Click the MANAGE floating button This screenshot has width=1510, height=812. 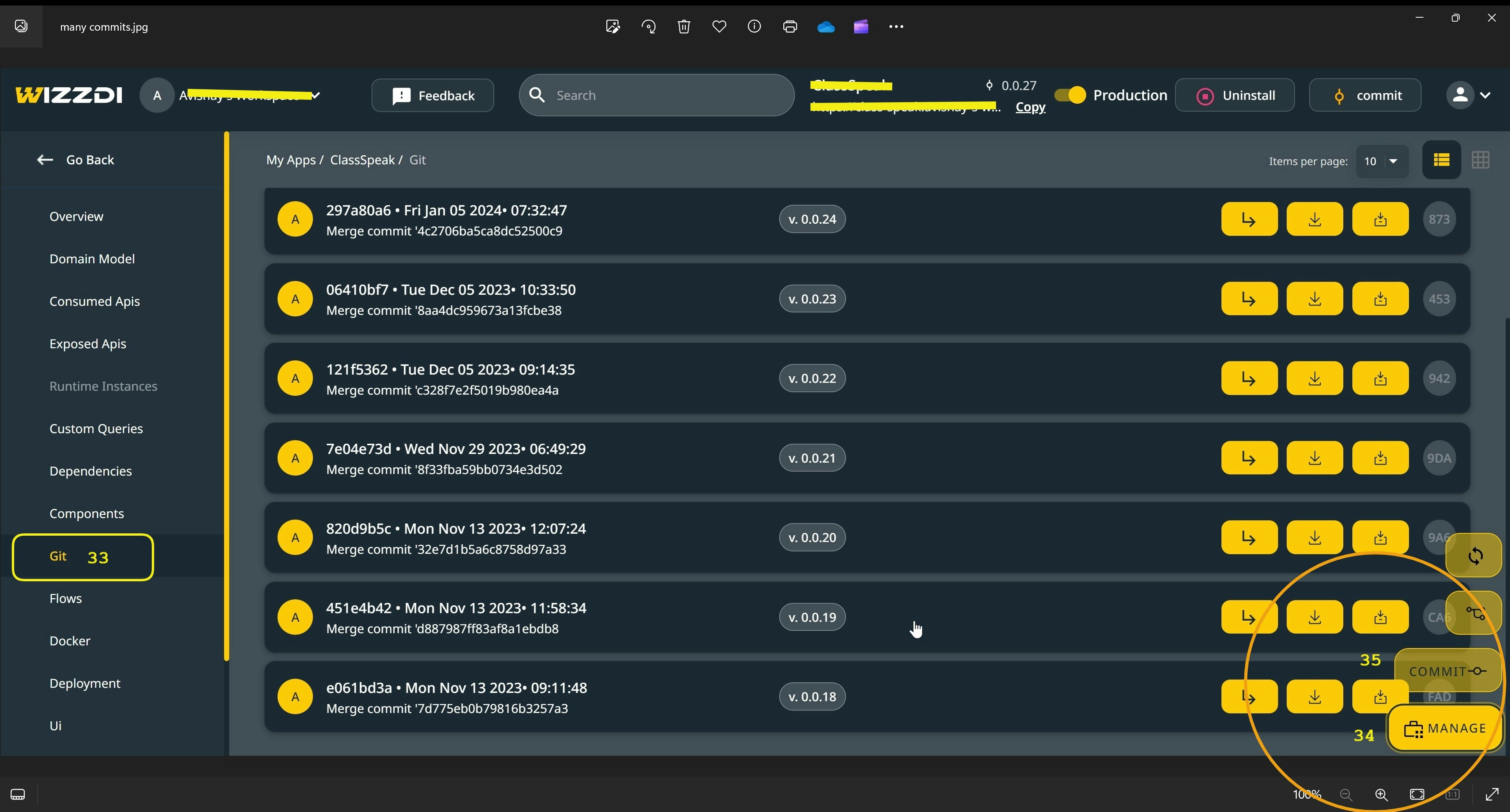point(1444,728)
